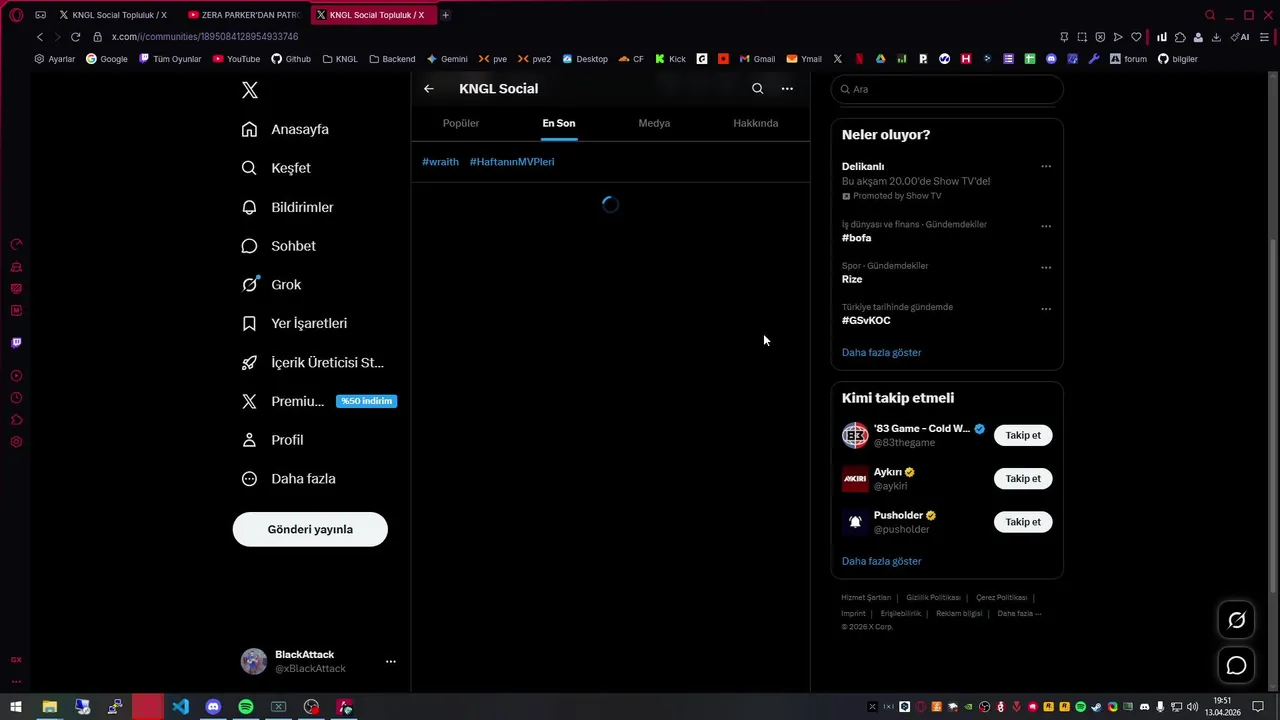Open options for #GSvKOC trend
The height and width of the screenshot is (720, 1280).
[1046, 309]
